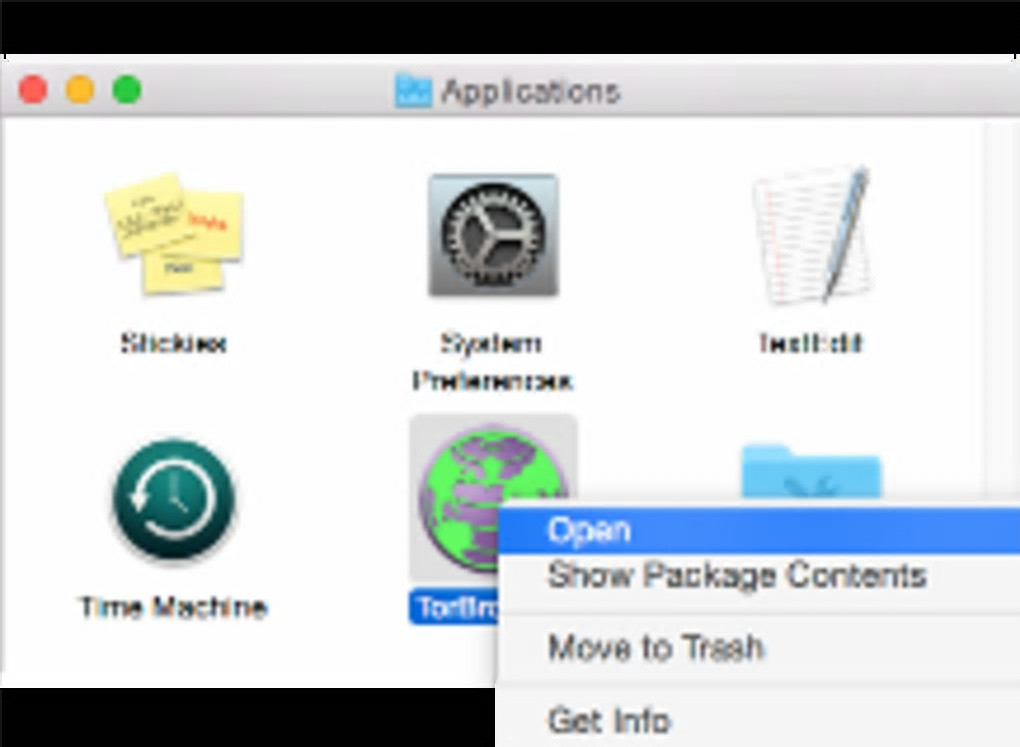Select the blue Utilities folder icon

[812, 470]
